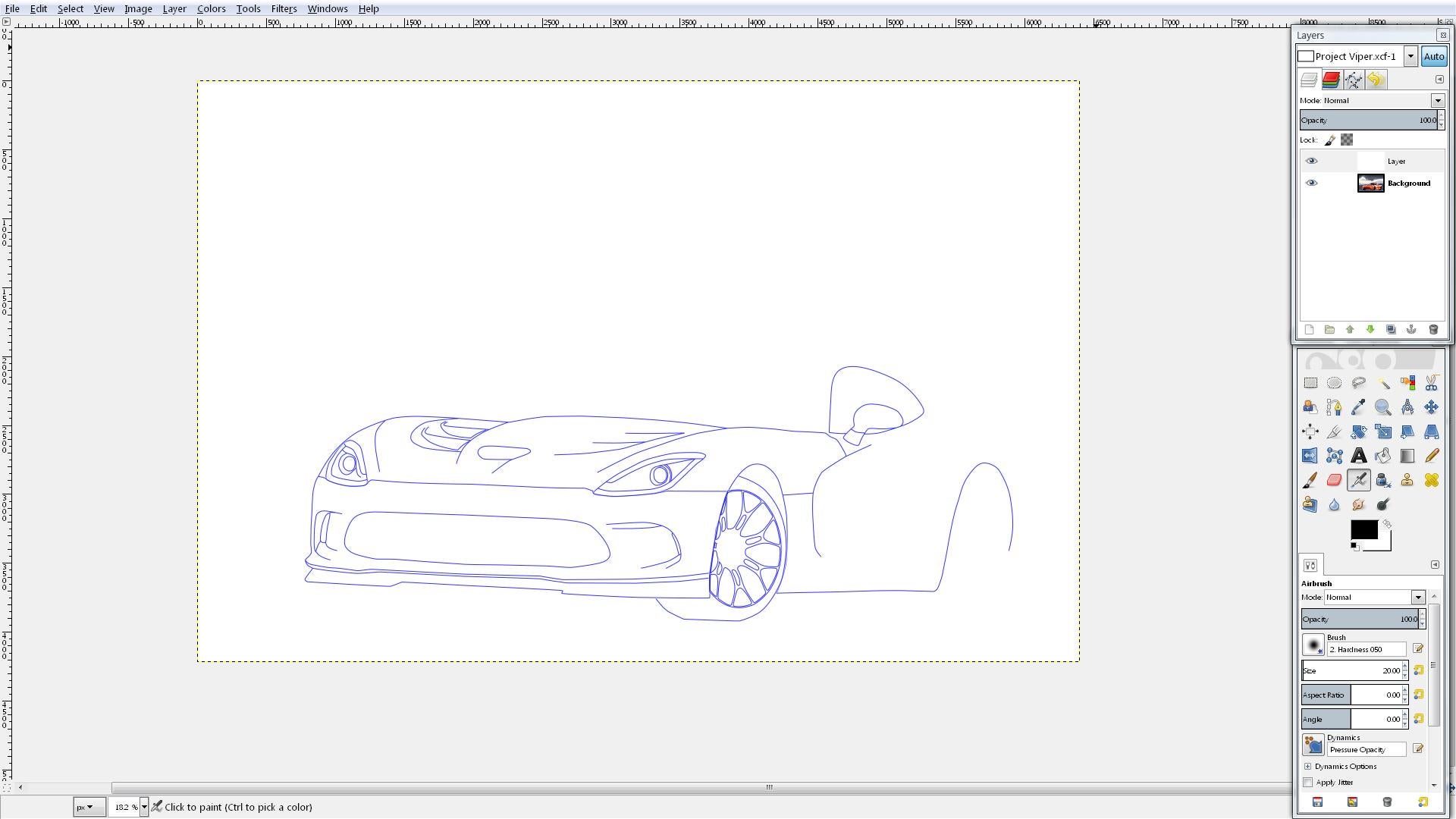Expand the Dynamics Options section

[x=1307, y=767]
